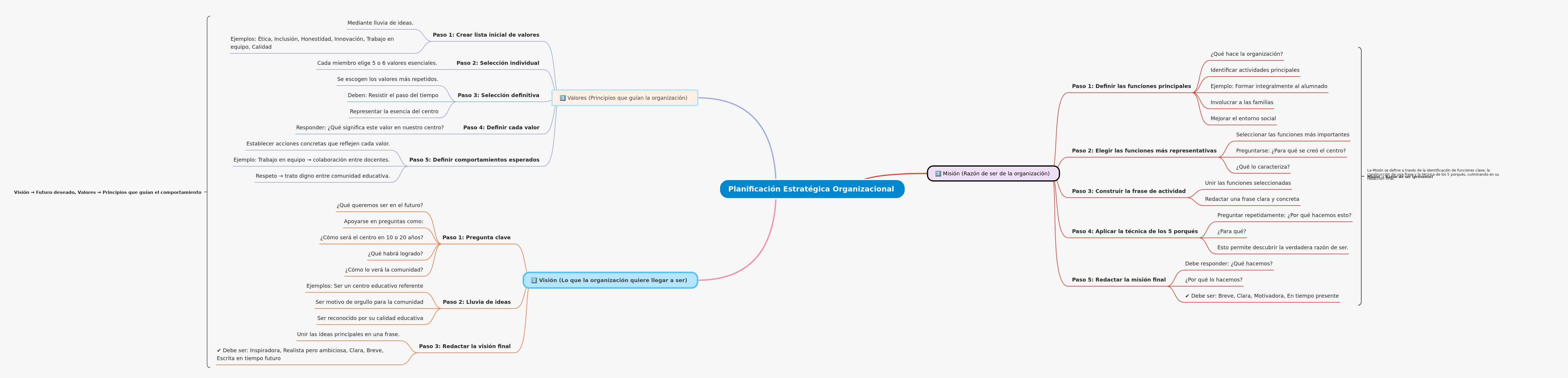Click the text '¿Qué habrá logrado?'
The image size is (1568, 378).
(395, 254)
